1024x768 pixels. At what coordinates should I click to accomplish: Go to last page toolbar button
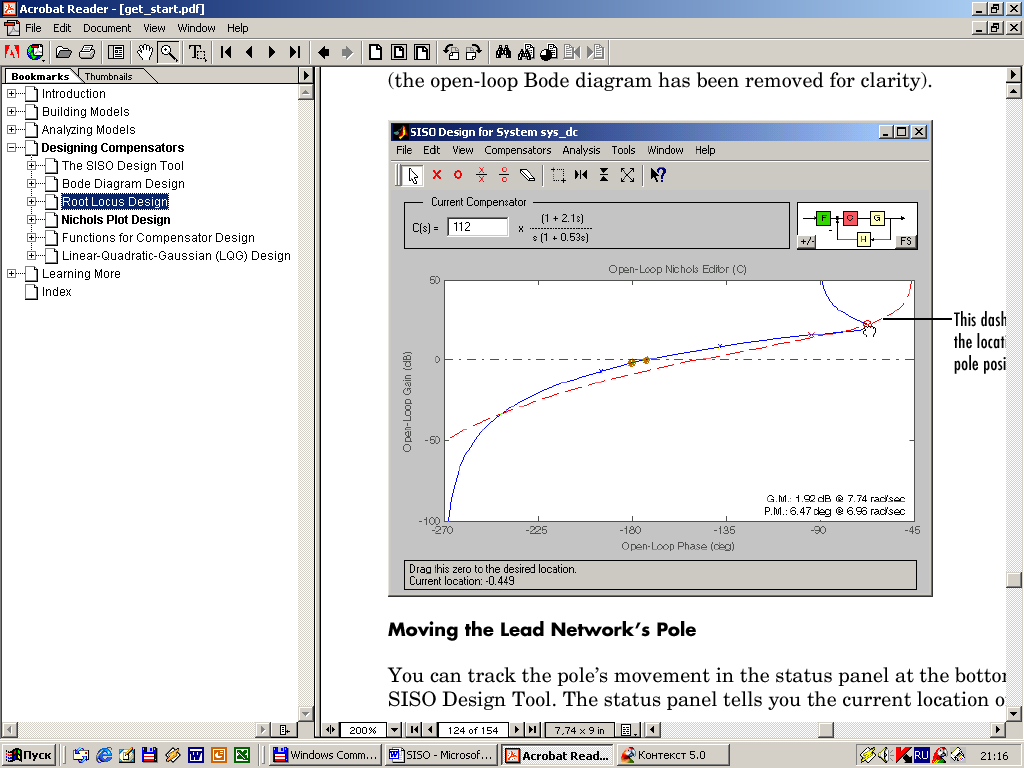click(295, 52)
